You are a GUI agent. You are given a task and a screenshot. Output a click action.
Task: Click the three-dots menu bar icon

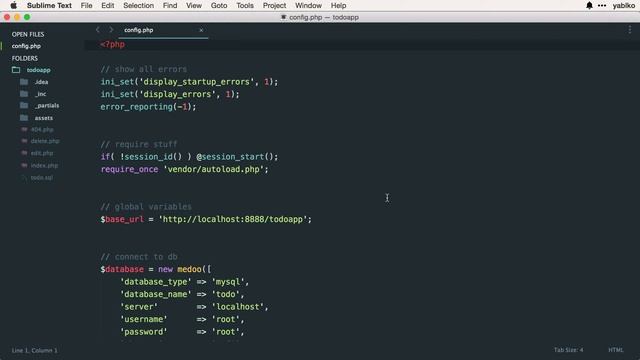point(602,5)
